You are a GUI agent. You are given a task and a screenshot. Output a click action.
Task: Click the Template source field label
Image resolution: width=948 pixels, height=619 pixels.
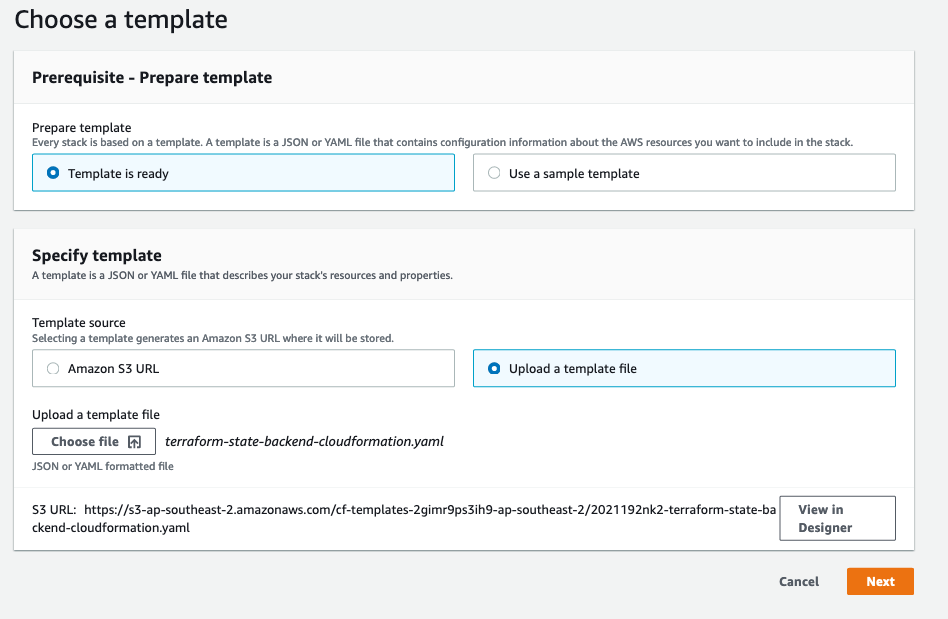click(x=79, y=323)
